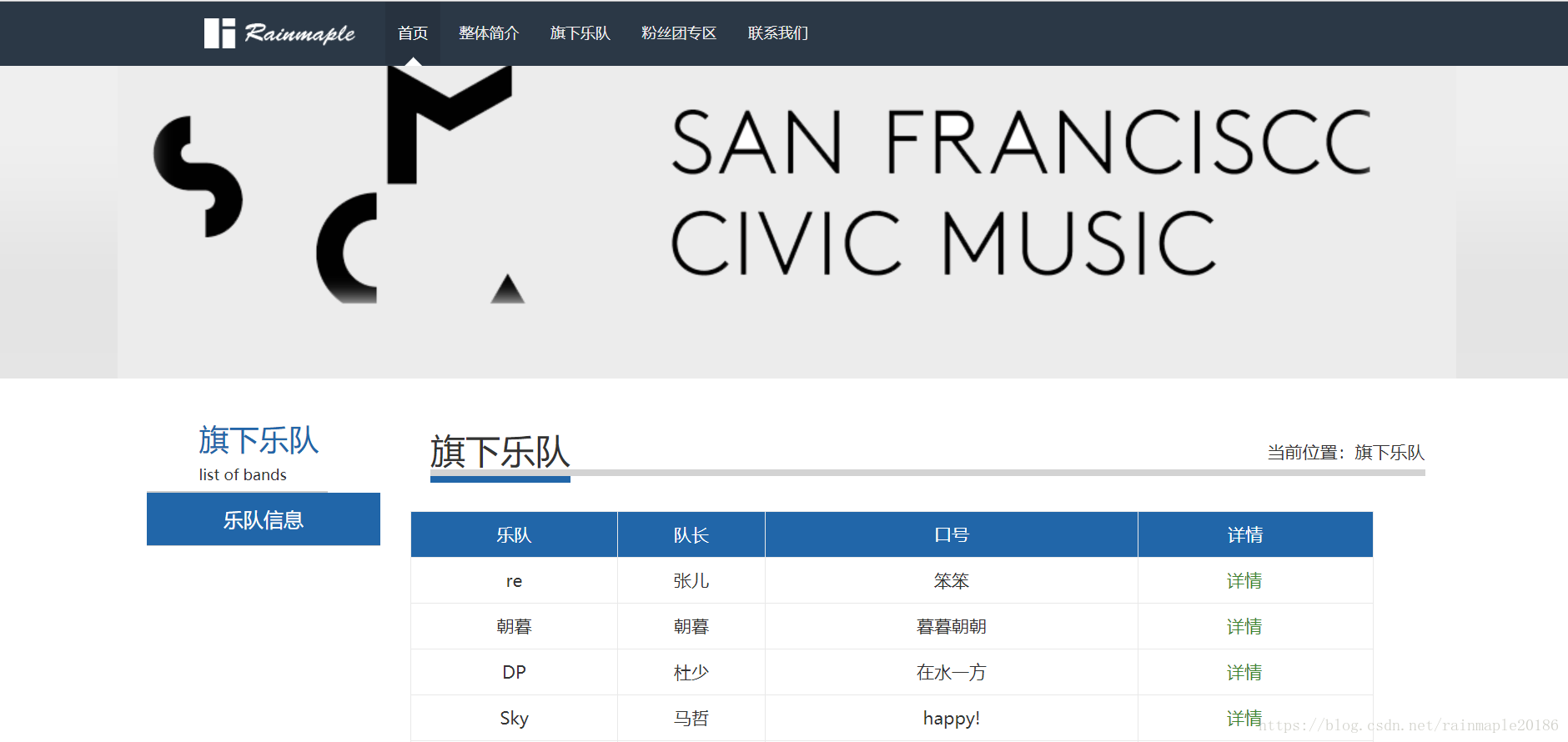
Task: Click band name cell 'Sky'
Action: (x=514, y=718)
